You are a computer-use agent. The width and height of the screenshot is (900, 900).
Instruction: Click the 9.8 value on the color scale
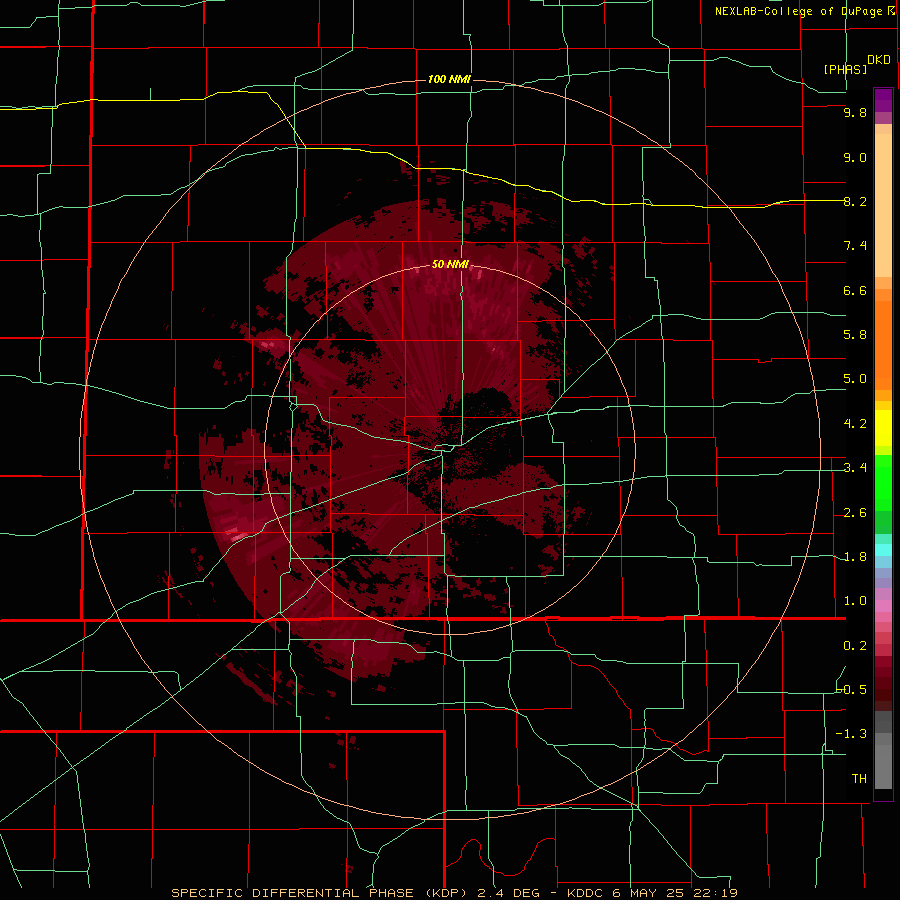click(x=855, y=112)
